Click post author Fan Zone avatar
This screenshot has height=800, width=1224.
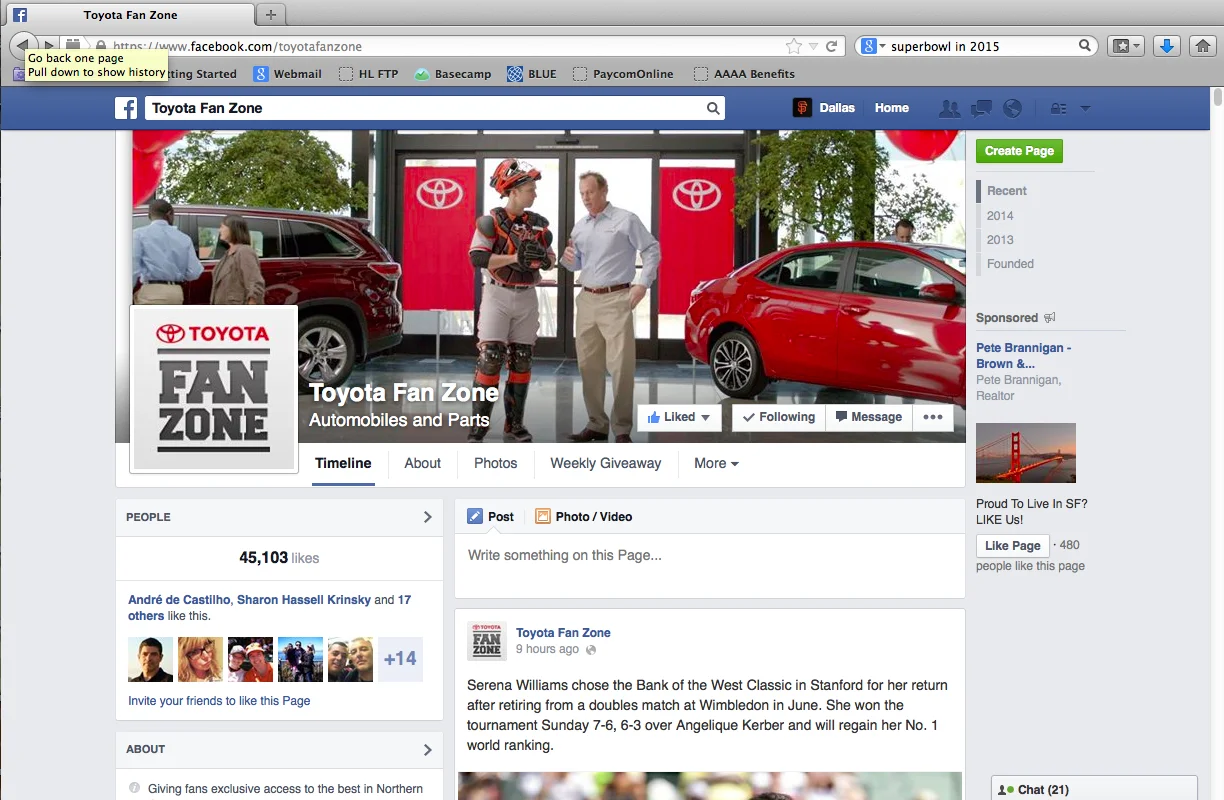(x=487, y=641)
